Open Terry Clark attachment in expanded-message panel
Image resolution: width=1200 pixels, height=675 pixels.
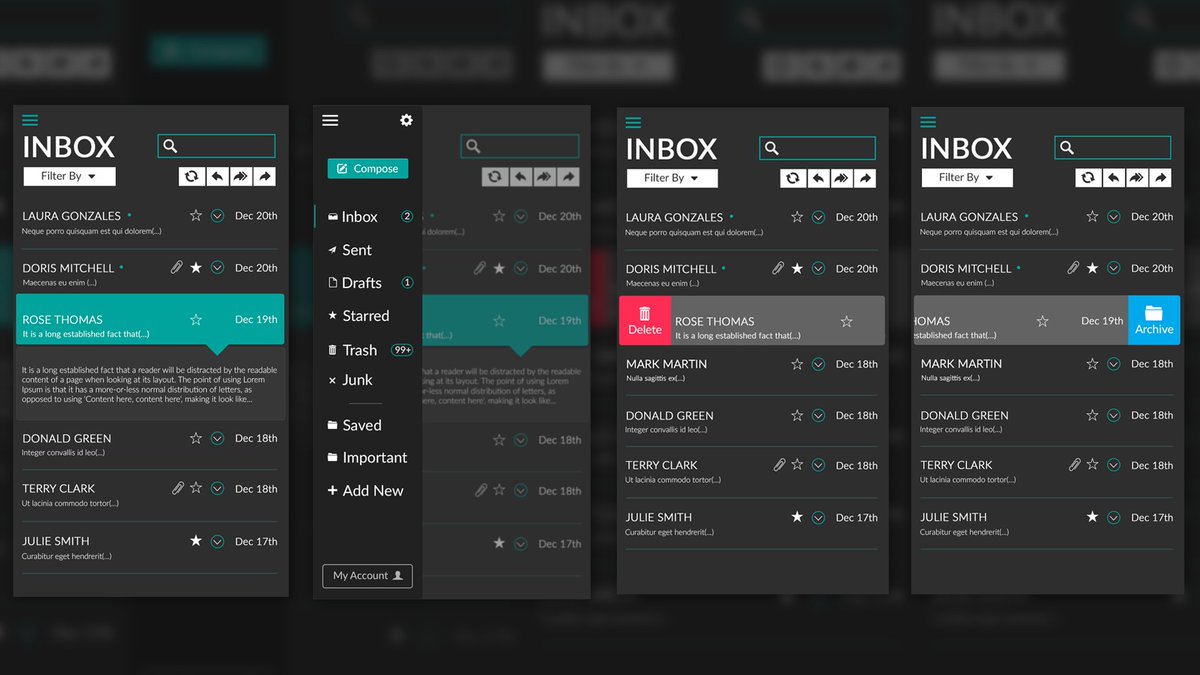[x=177, y=488]
